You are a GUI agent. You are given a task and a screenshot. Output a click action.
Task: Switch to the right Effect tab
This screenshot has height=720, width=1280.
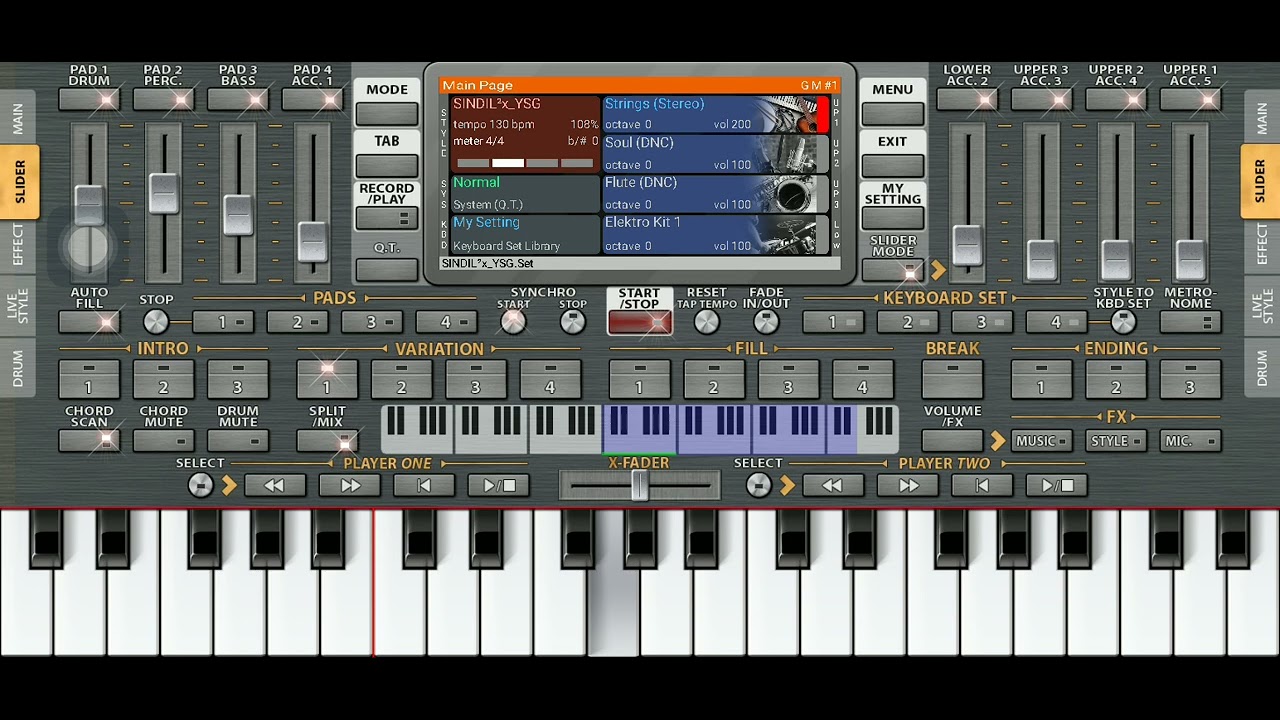[1261, 244]
